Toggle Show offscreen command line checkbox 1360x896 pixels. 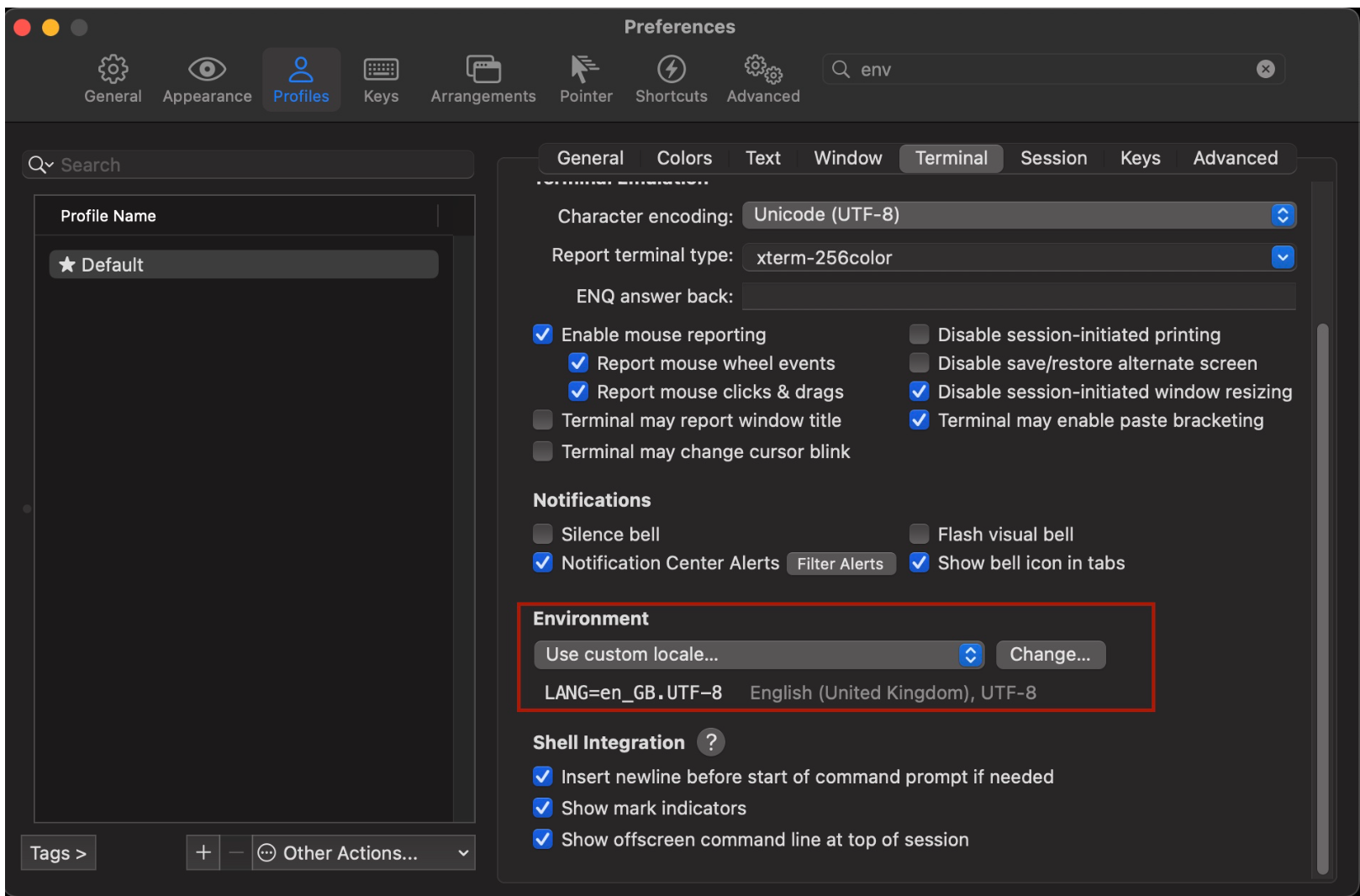[x=543, y=840]
